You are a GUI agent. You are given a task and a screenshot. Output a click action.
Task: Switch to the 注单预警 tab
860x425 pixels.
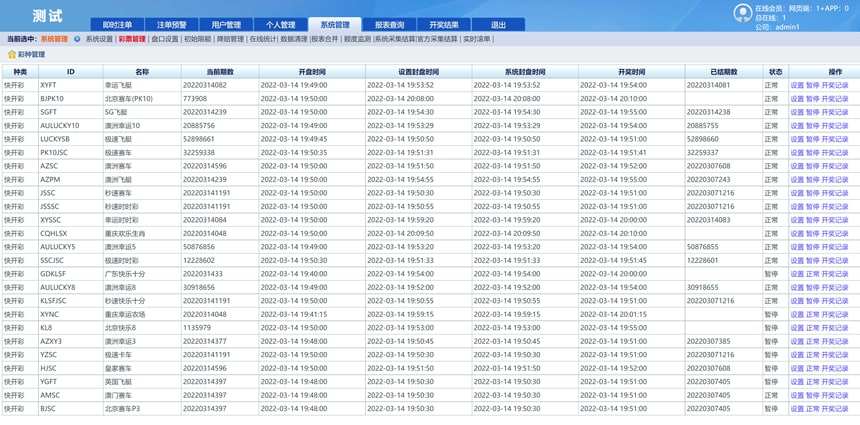[171, 24]
